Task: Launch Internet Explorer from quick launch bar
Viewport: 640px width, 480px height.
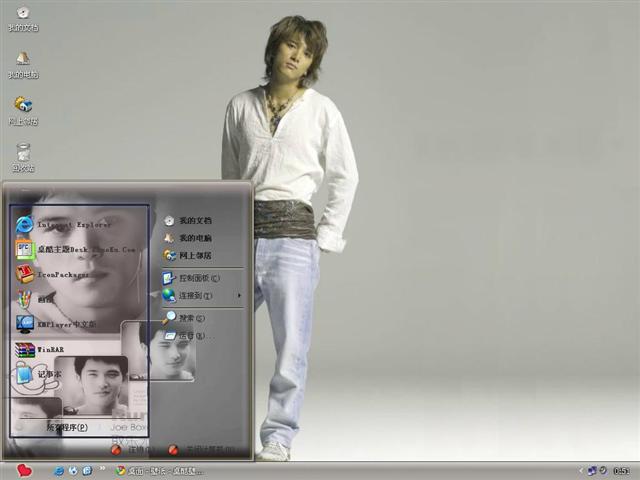Action: click(59, 471)
